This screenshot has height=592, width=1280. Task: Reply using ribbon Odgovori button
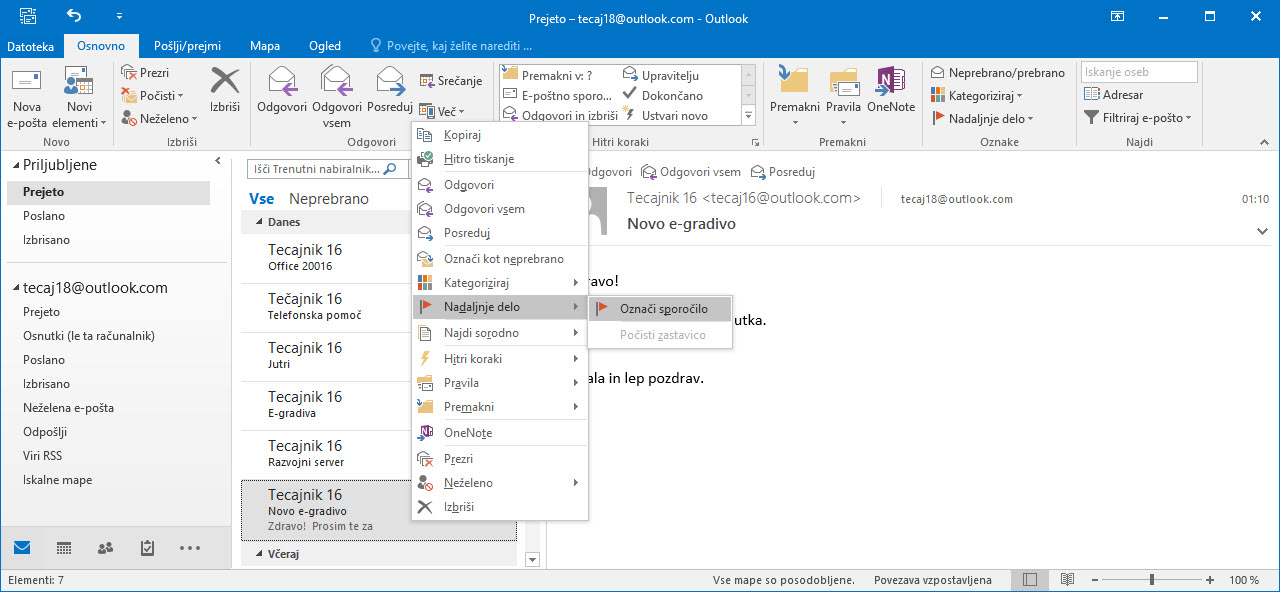point(282,92)
